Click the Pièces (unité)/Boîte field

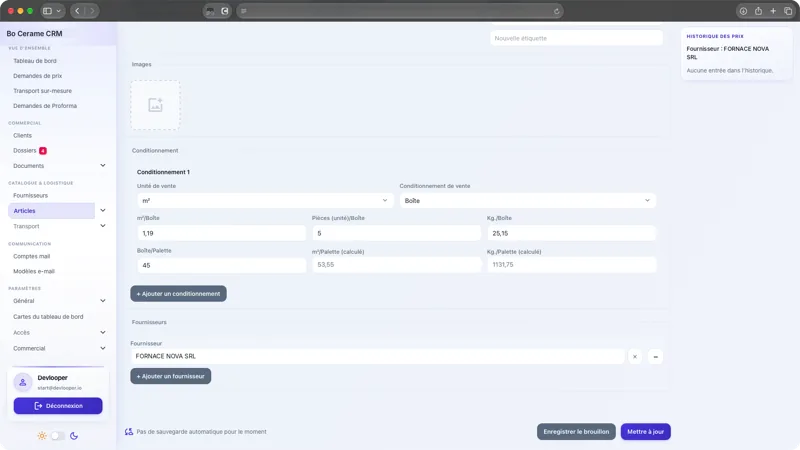pos(396,233)
